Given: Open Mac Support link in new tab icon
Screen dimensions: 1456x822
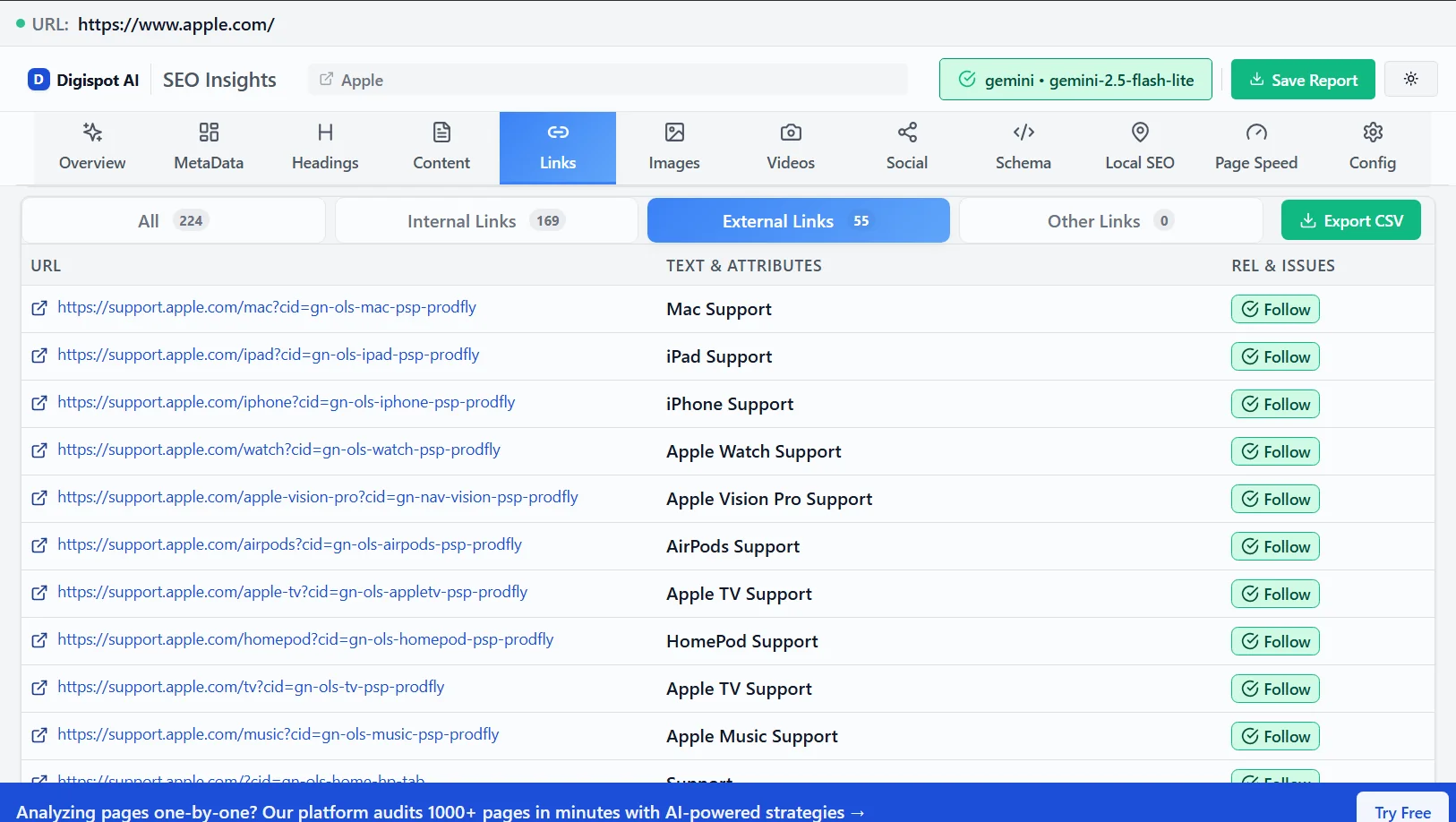Looking at the screenshot, I should (x=39, y=308).
